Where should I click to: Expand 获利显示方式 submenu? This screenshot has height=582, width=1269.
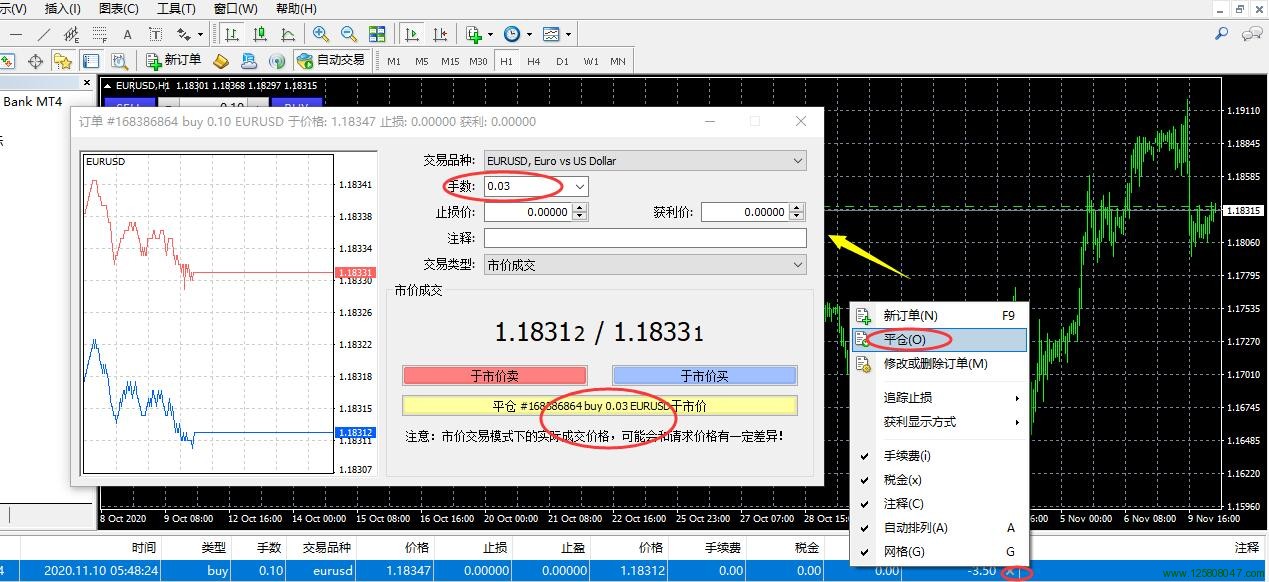coord(939,422)
